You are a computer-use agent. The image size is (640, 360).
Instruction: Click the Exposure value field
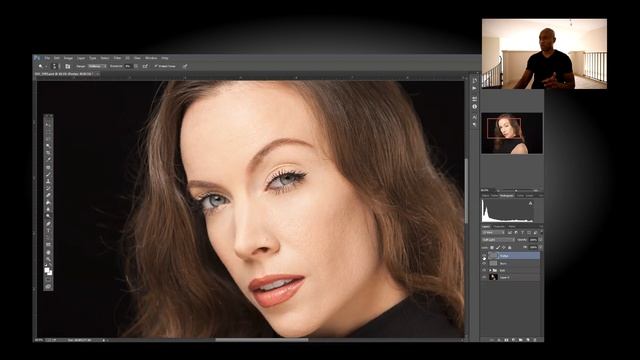click(128, 66)
